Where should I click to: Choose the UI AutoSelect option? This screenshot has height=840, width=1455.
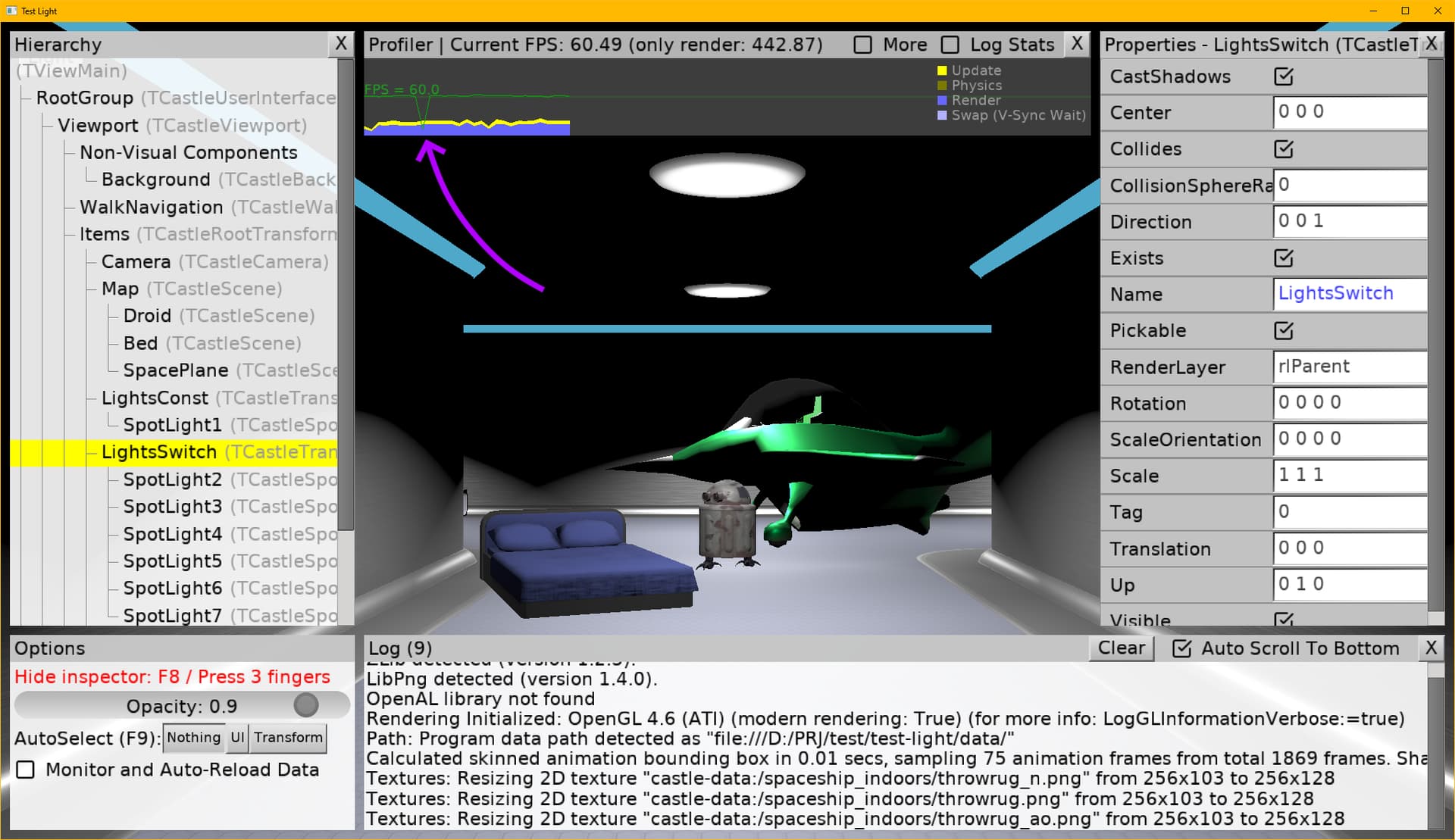[237, 738]
